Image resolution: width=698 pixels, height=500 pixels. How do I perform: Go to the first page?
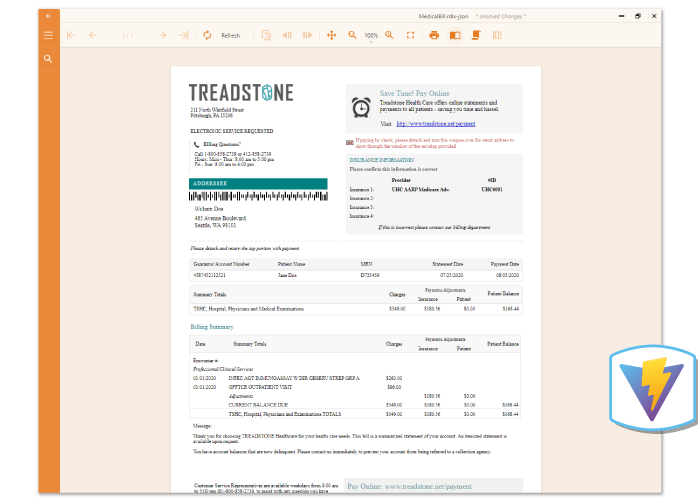(x=71, y=36)
